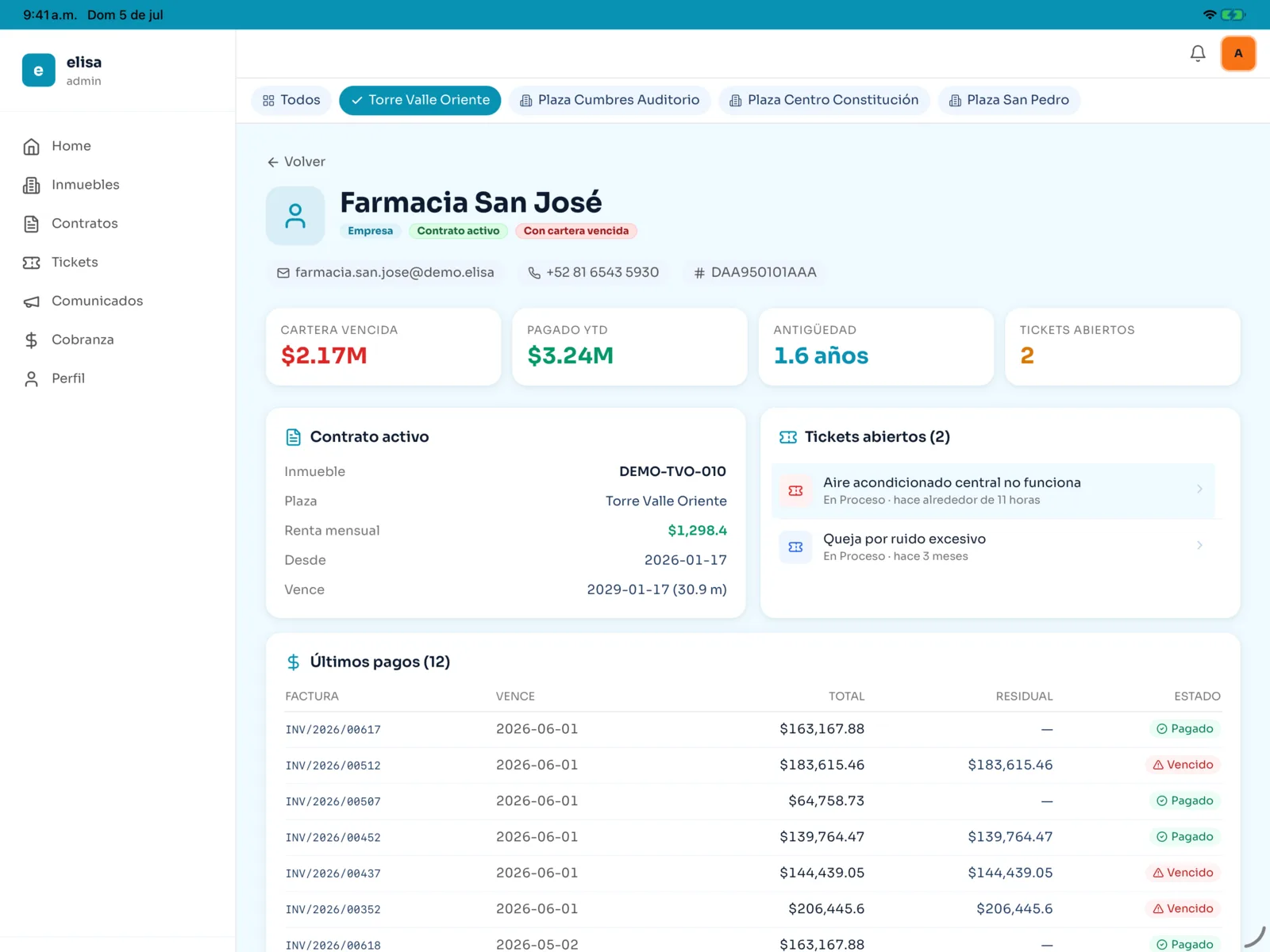1270x952 pixels.
Task: Click Vencido status on INV/2026/00512 row
Action: pyautogui.click(x=1183, y=765)
